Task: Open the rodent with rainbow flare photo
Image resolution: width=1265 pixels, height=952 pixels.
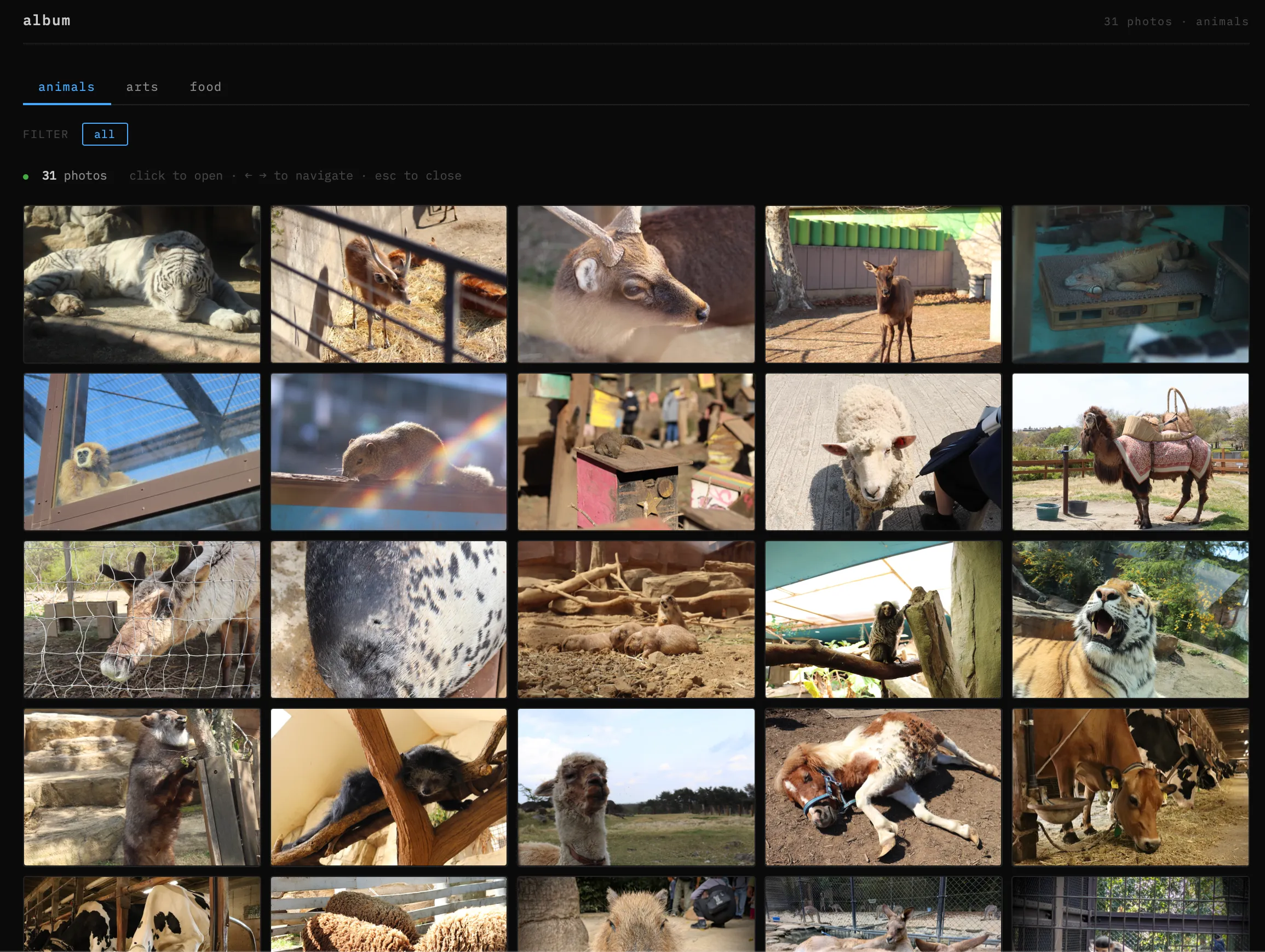Action: pos(389,452)
